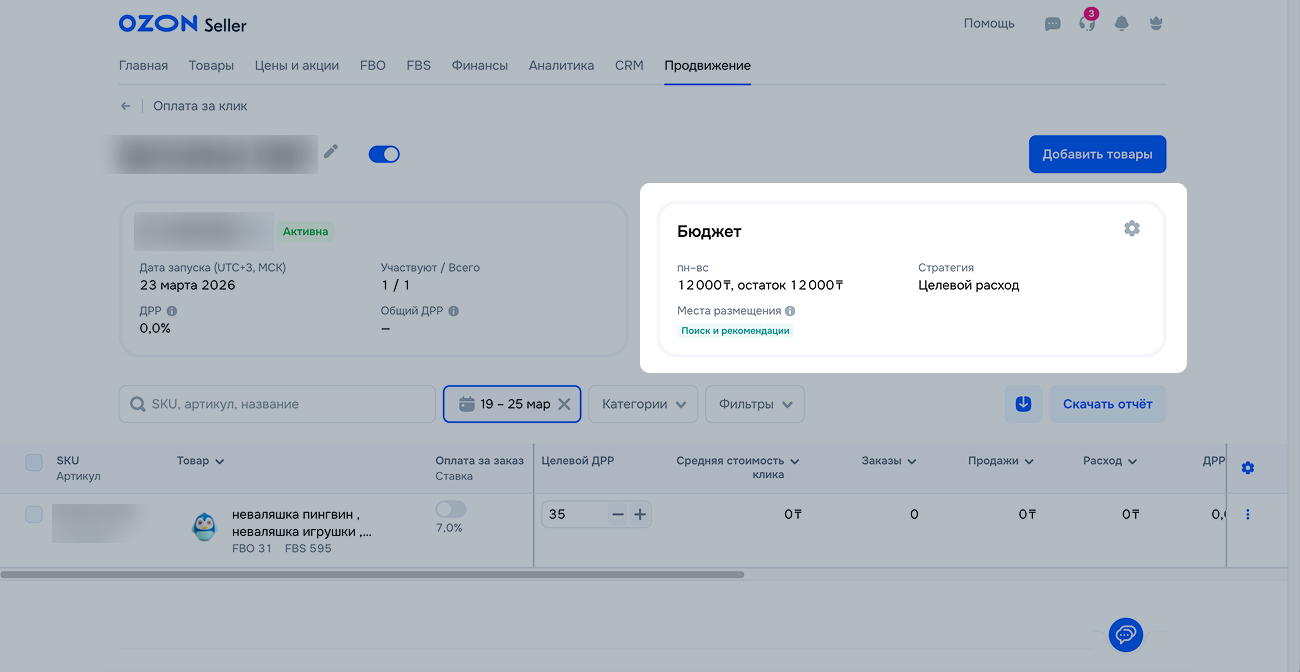Open the Финансы menu tab
The width and height of the screenshot is (1300, 672).
480,66
